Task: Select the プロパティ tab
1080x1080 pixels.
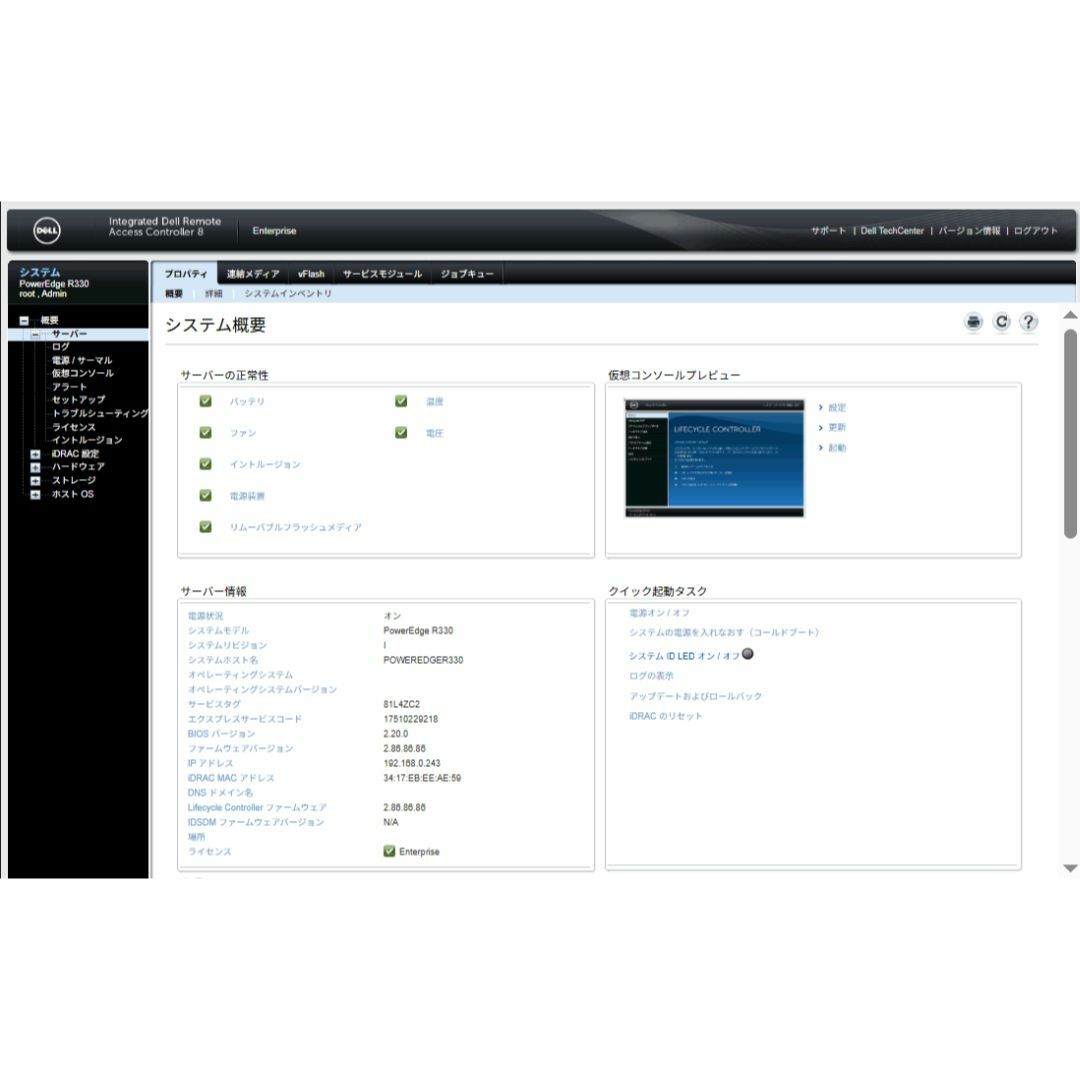Action: [x=185, y=273]
